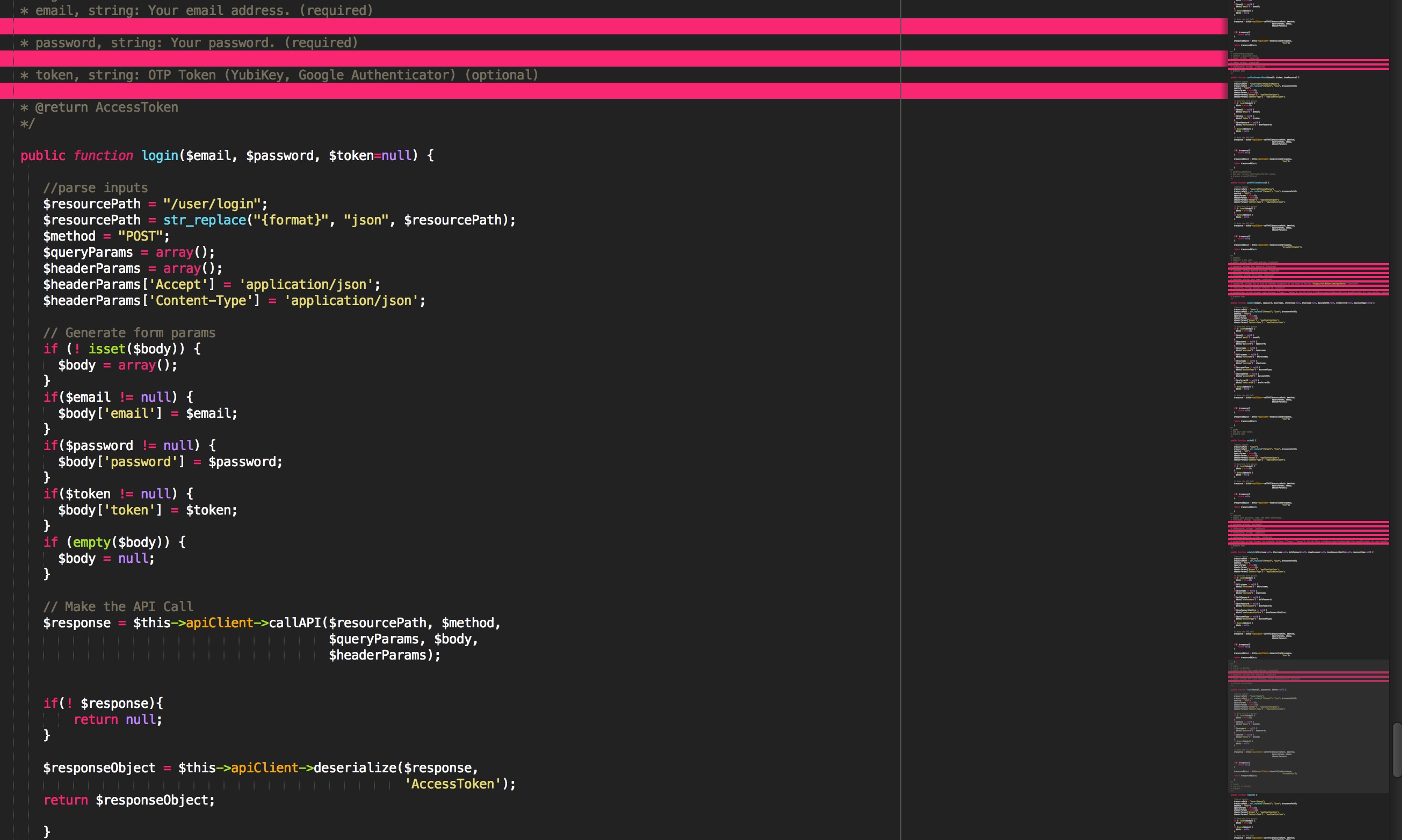Viewport: 1402px width, 840px height.
Task: Click the return null statement
Action: (118, 720)
